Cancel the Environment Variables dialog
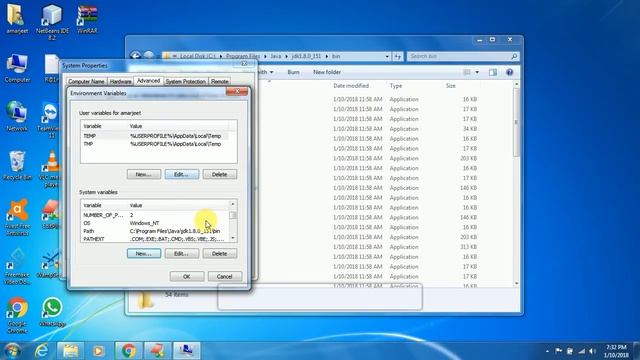The height and width of the screenshot is (360, 640). (224, 276)
